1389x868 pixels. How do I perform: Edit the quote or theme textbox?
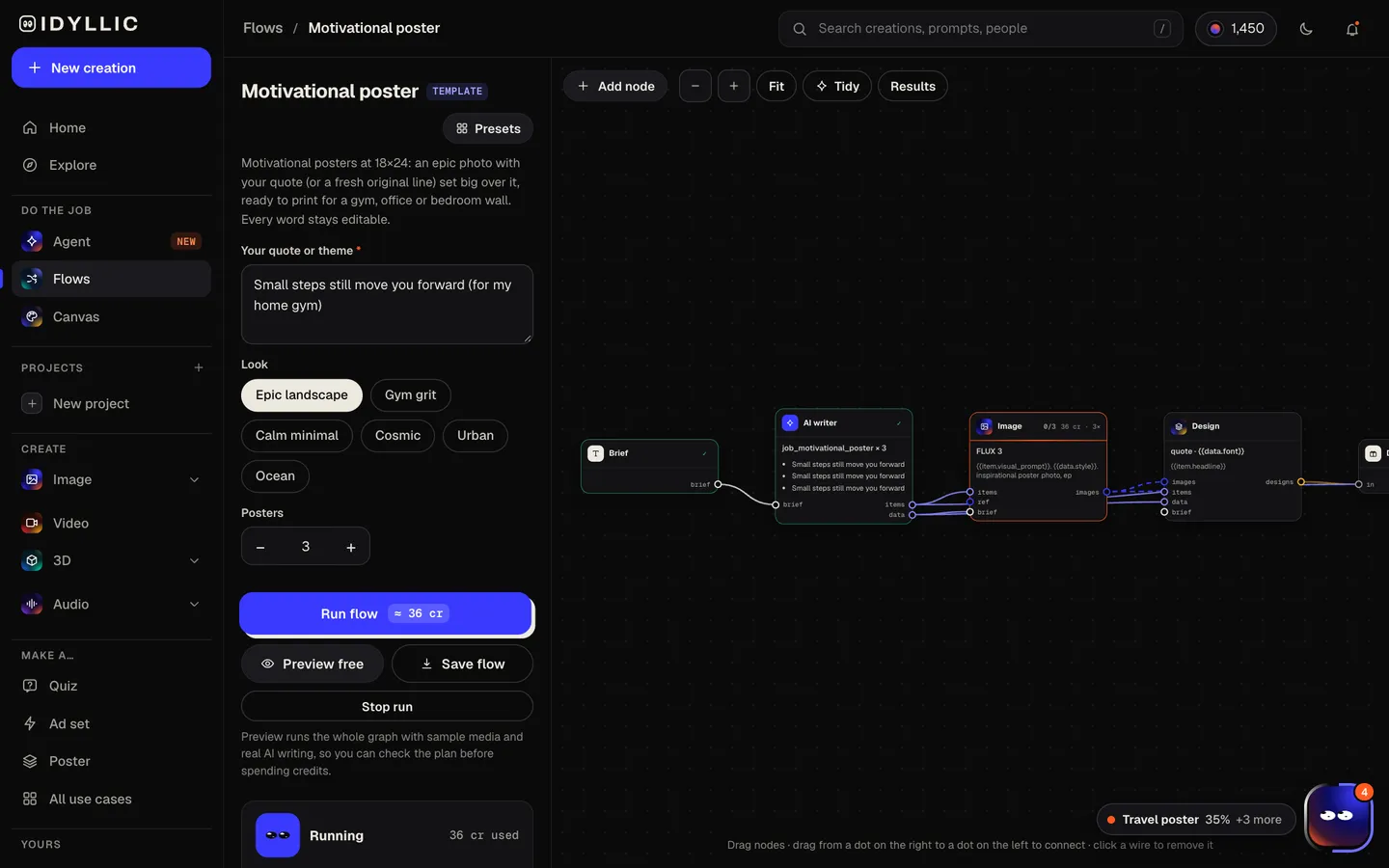tap(387, 304)
